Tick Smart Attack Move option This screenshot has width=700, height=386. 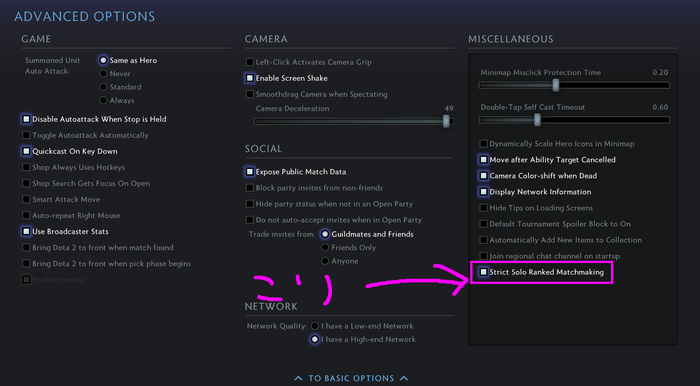pyautogui.click(x=26, y=199)
